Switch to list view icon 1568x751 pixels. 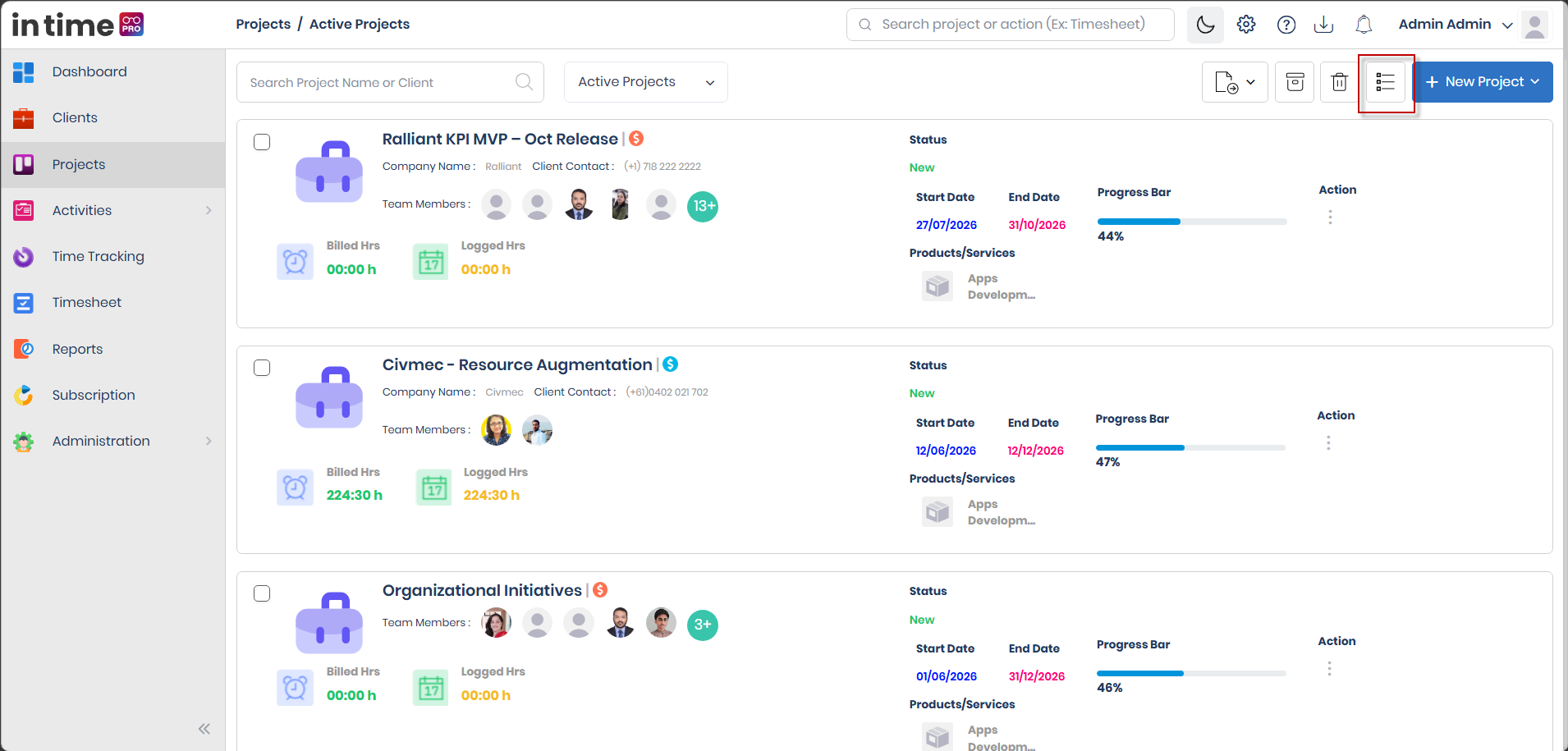(1386, 82)
